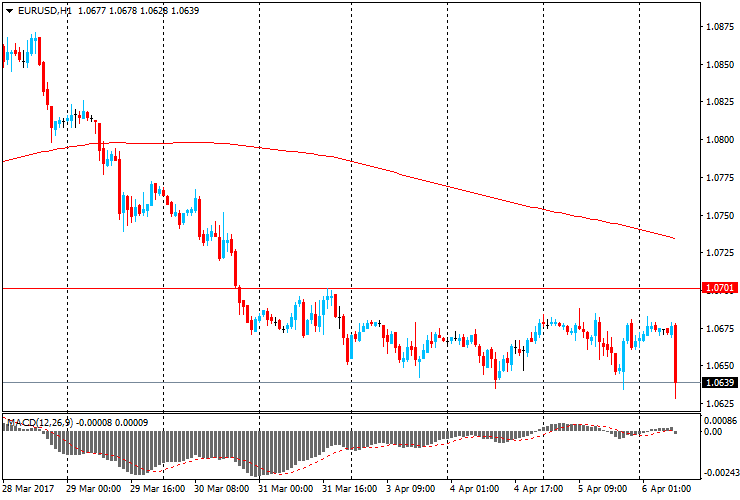Click the 1.0675 price scale value

point(720,329)
